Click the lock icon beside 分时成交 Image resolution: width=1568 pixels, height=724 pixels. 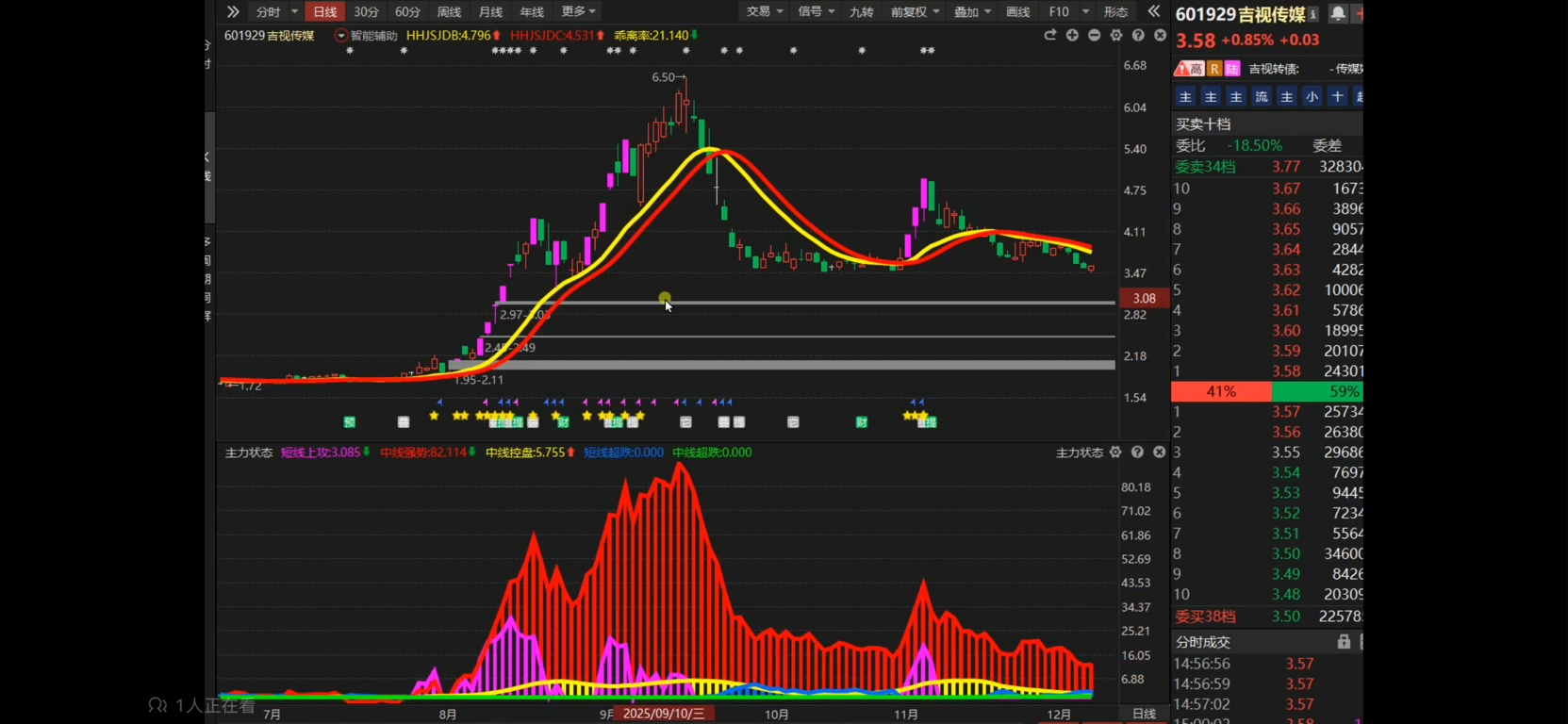click(1344, 642)
